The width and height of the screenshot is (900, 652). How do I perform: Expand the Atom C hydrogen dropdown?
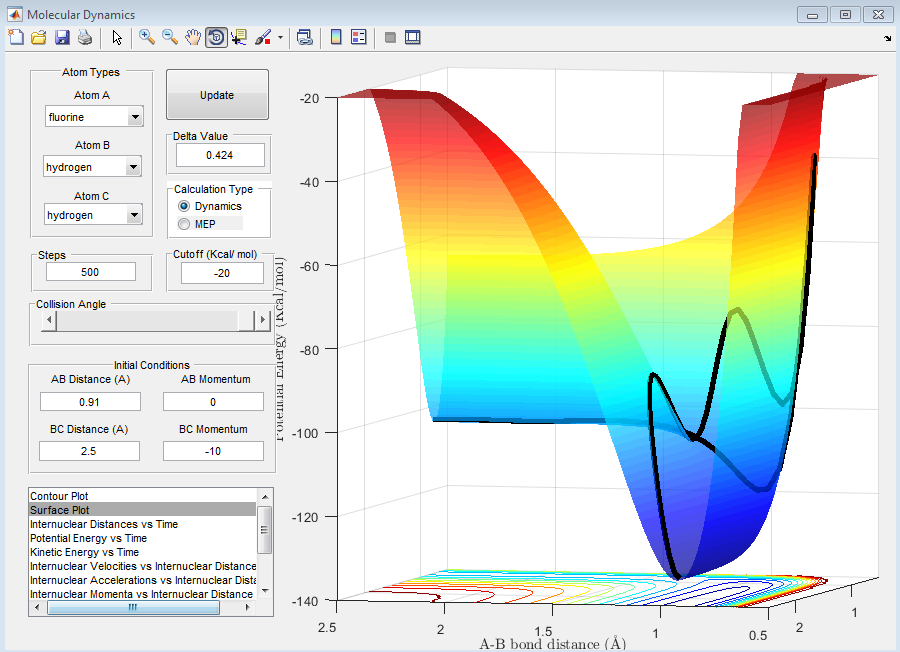pyautogui.click(x=93, y=216)
